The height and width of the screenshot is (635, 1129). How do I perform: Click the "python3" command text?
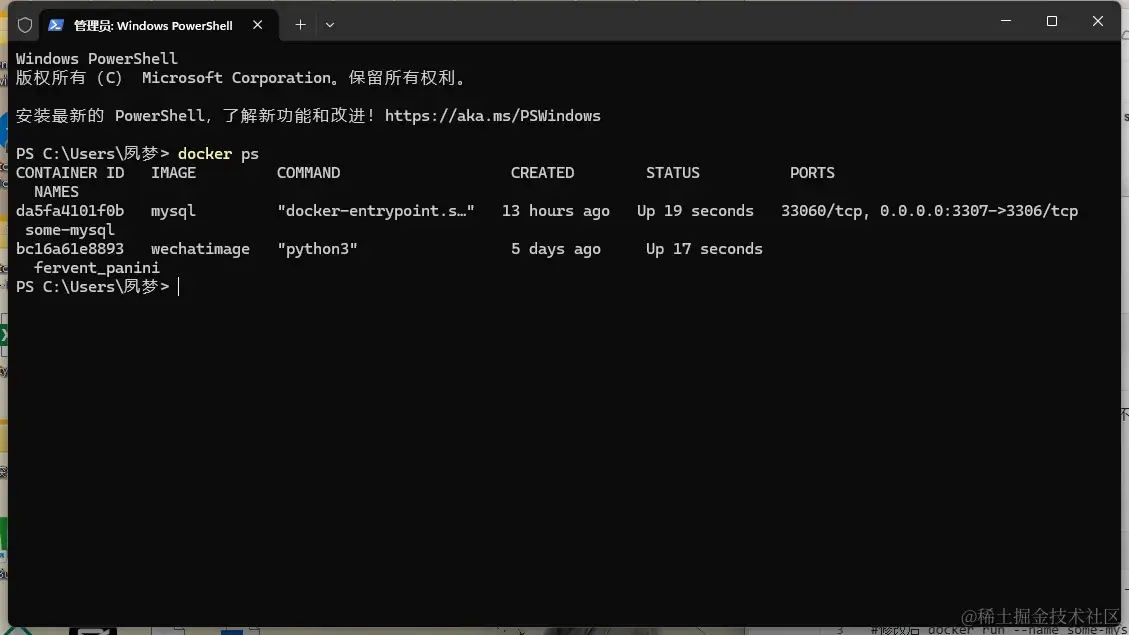(x=318, y=249)
